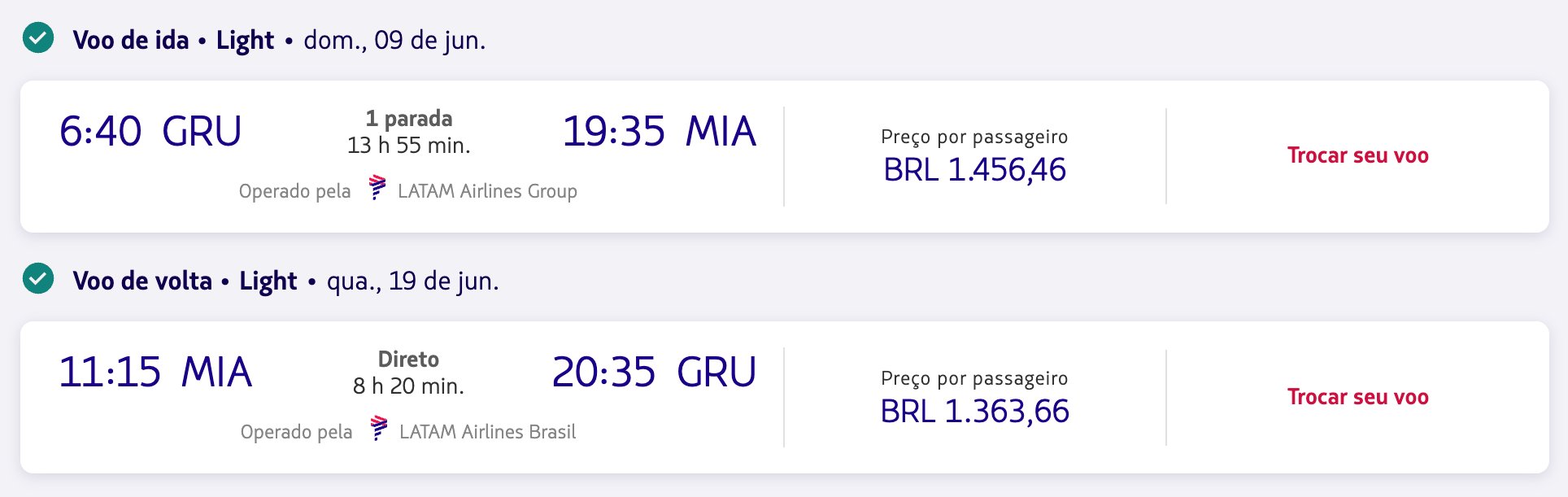The image size is (1568, 497).
Task: Click the 8 h 20 min duration
Action: [x=408, y=386]
